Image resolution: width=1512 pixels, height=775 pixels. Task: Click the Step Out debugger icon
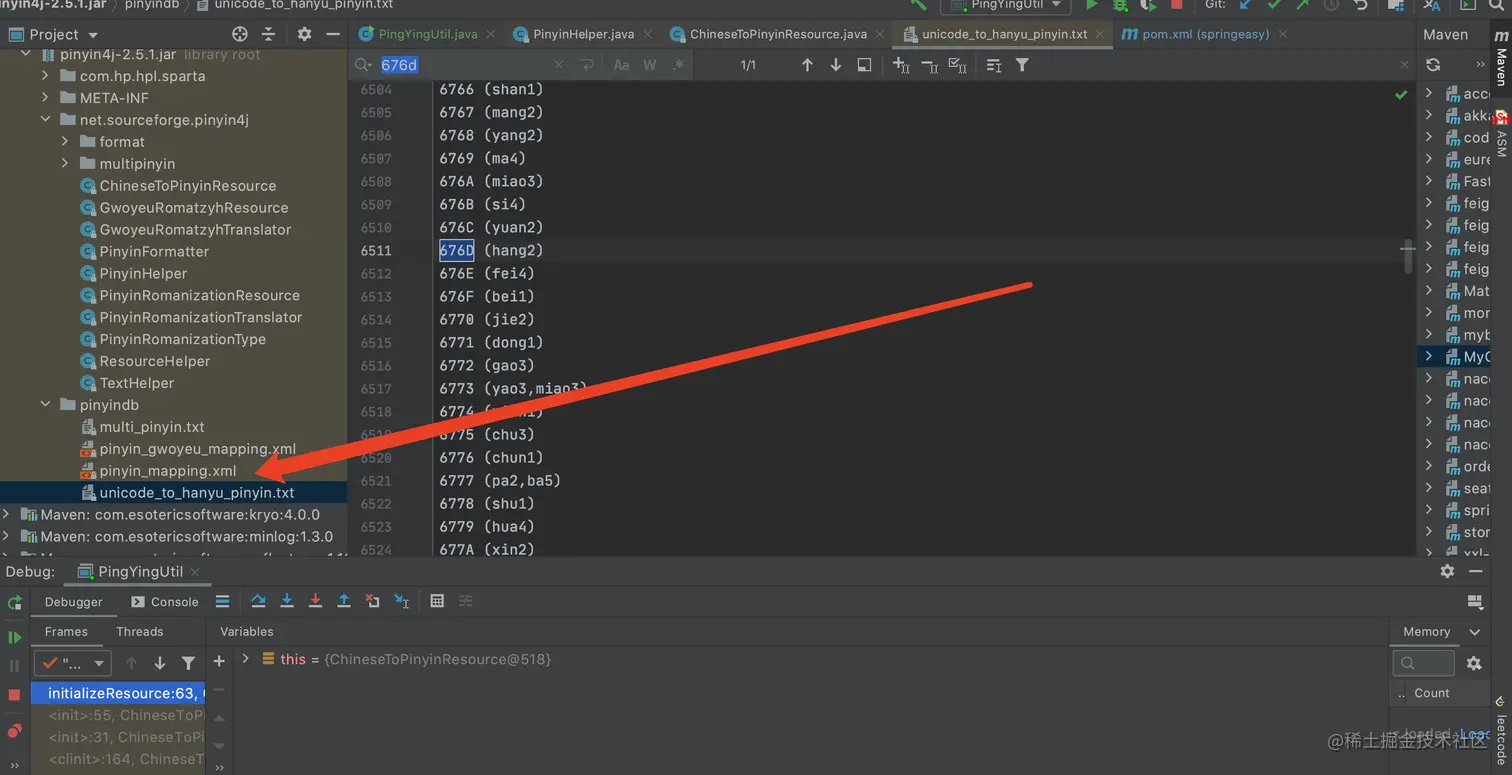click(x=344, y=601)
